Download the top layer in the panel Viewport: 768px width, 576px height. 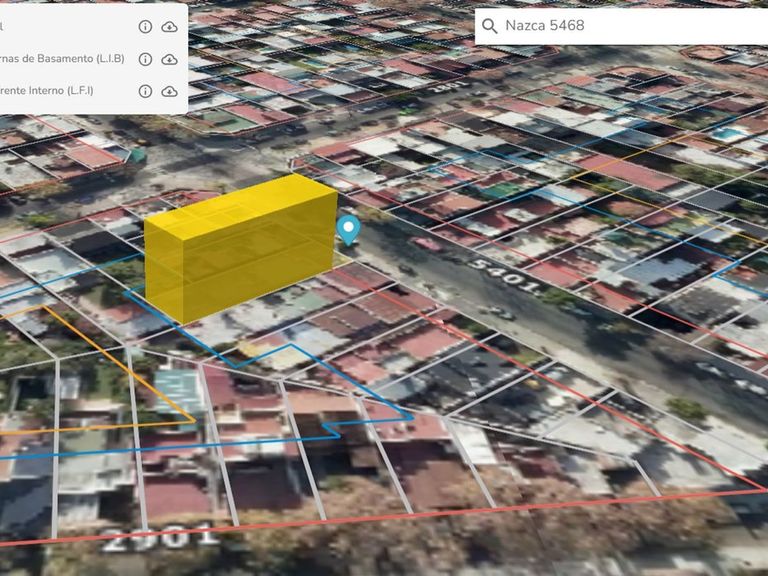click(170, 27)
